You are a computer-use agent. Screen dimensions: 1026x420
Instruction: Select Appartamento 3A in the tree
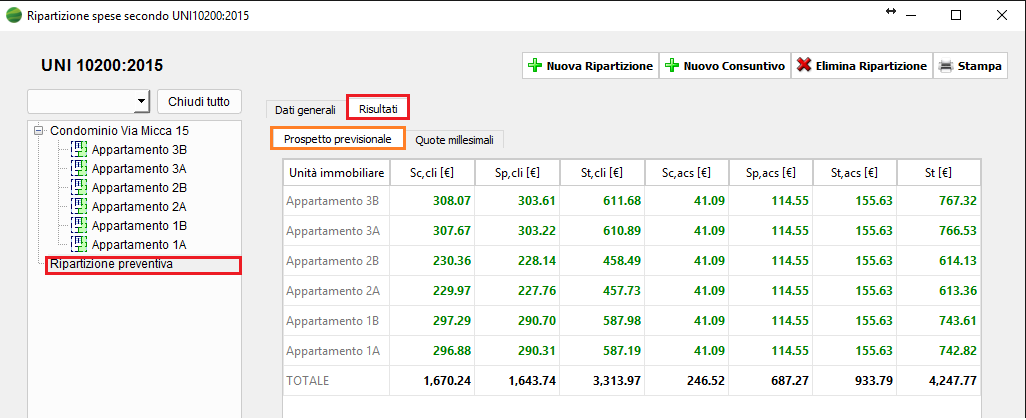(x=139, y=169)
